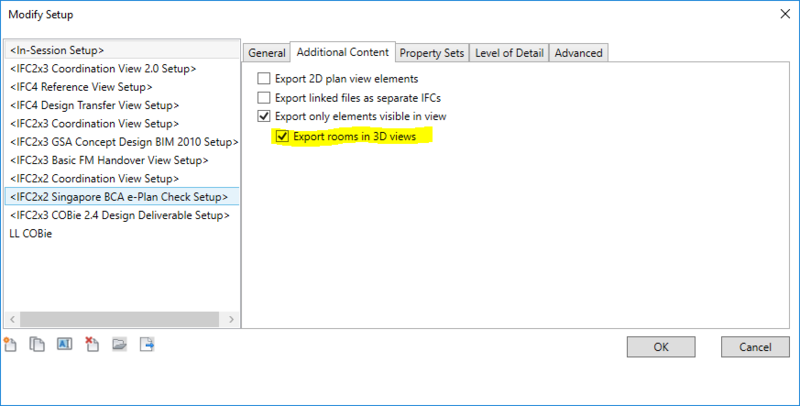Choose <IFC2x3 COBie 2.4 Design Deliverable Setup>
Viewport: 800px width, 406px height.
tap(122, 215)
